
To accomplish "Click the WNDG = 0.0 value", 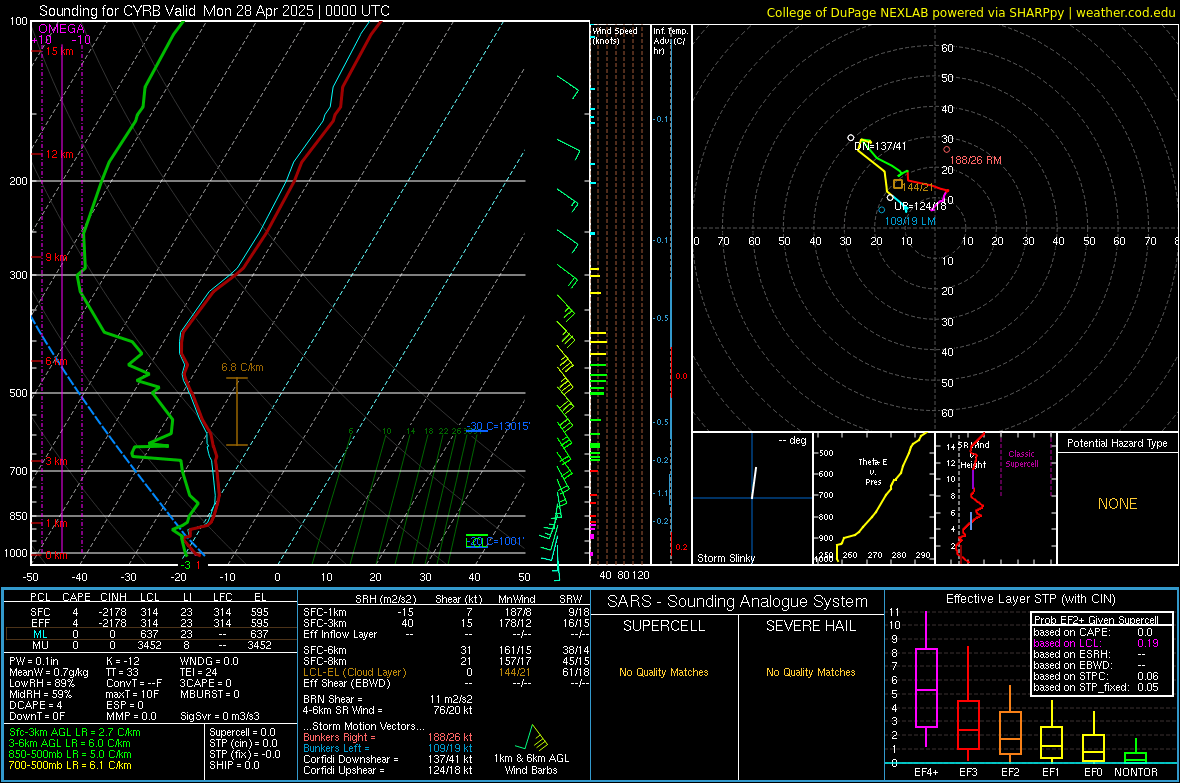I will [x=209, y=661].
